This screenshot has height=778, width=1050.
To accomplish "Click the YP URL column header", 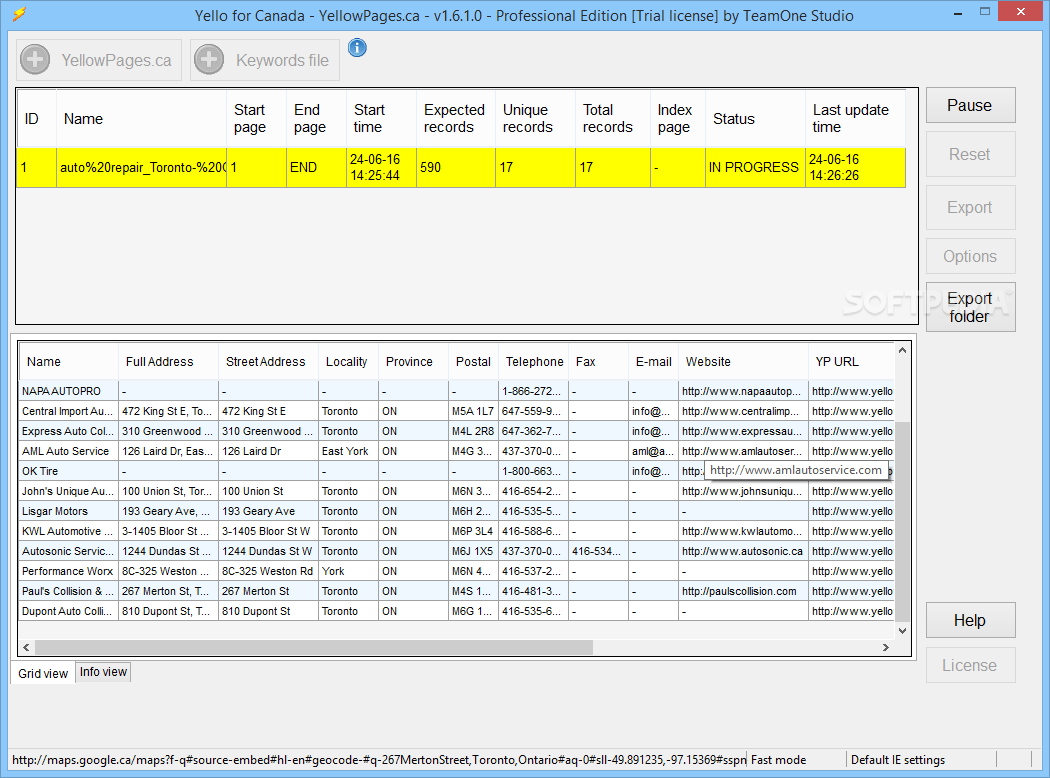I will (x=850, y=362).
